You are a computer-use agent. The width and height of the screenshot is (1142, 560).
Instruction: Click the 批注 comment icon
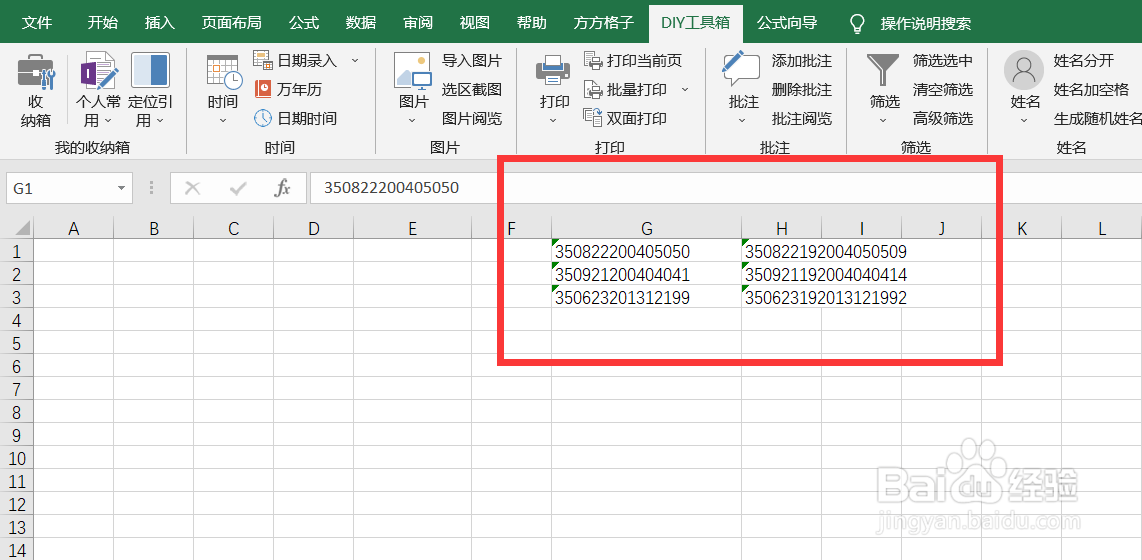click(741, 70)
